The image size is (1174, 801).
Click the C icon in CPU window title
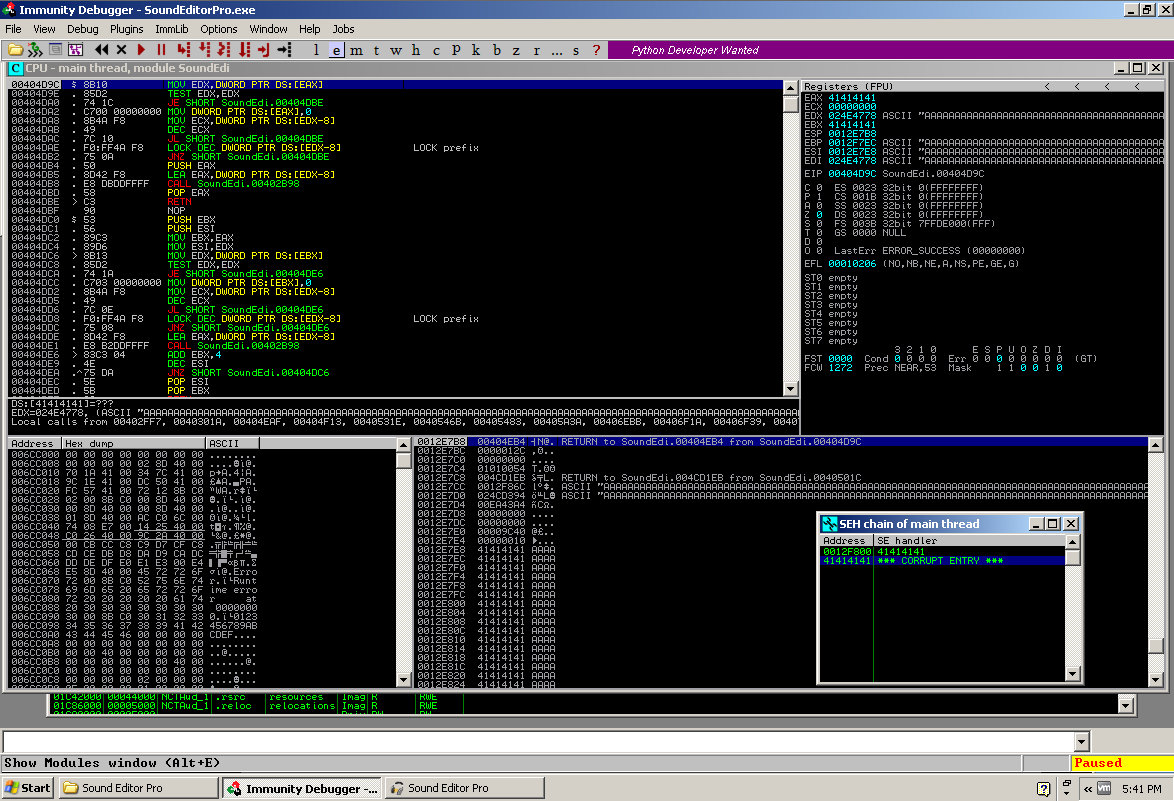click(x=16, y=68)
